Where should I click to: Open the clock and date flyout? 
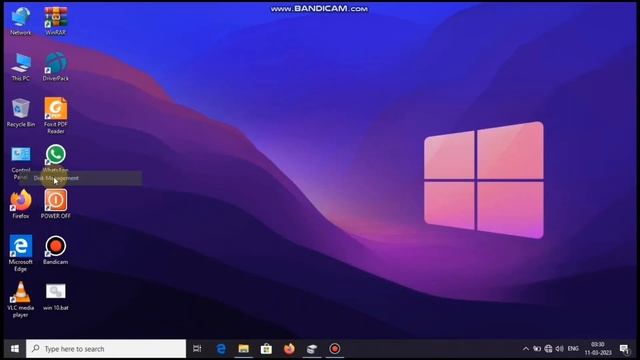598,349
